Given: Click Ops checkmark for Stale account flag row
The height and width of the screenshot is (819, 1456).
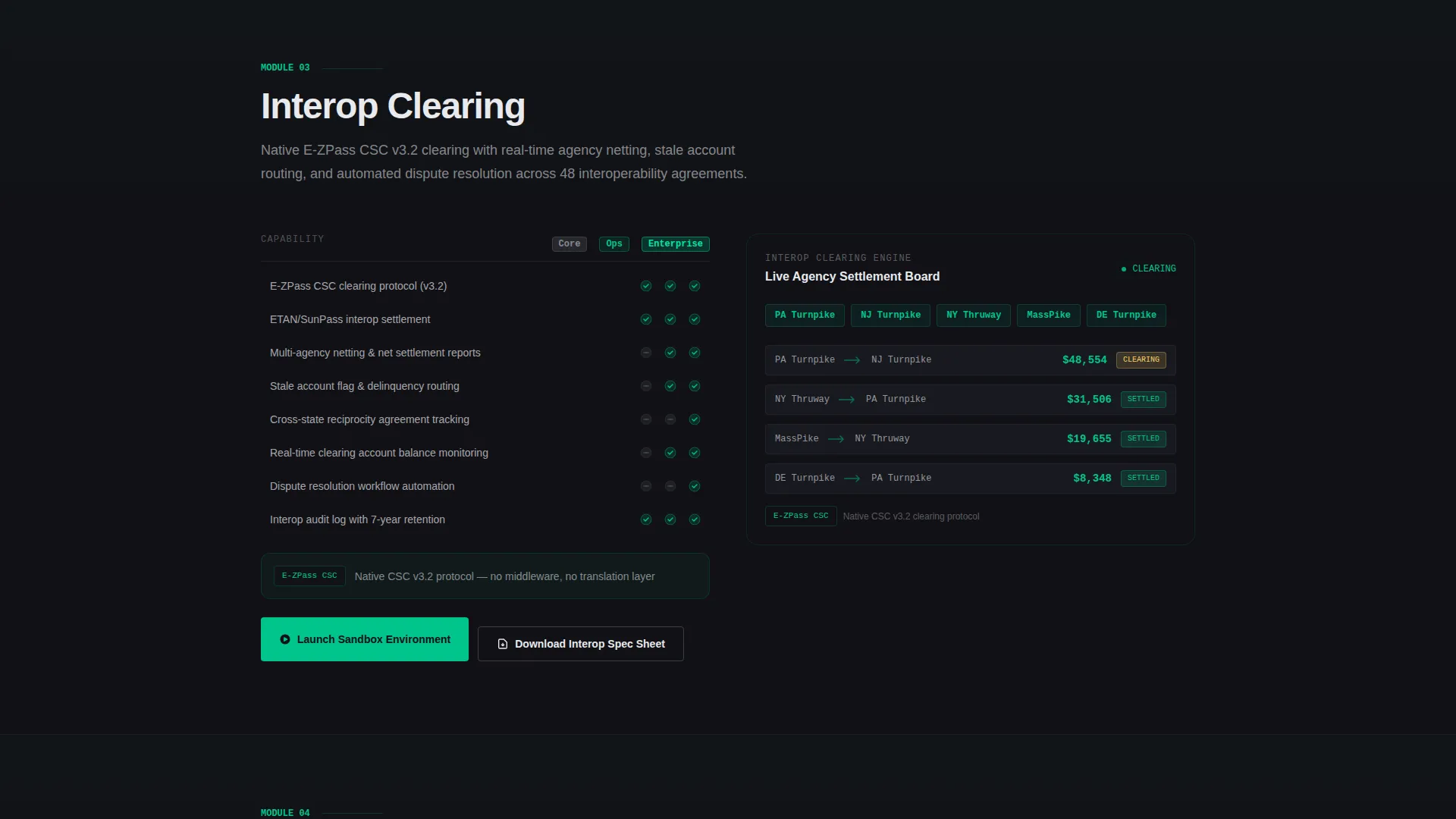Looking at the screenshot, I should coord(670,386).
